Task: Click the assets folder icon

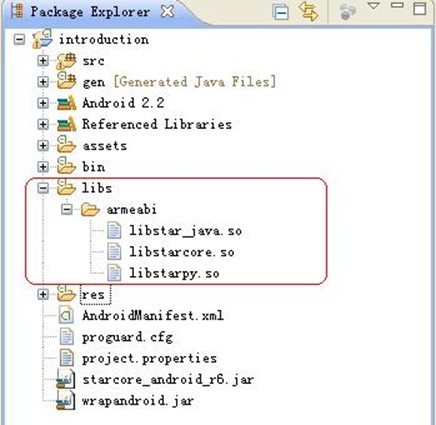Action: pyautogui.click(x=66, y=145)
